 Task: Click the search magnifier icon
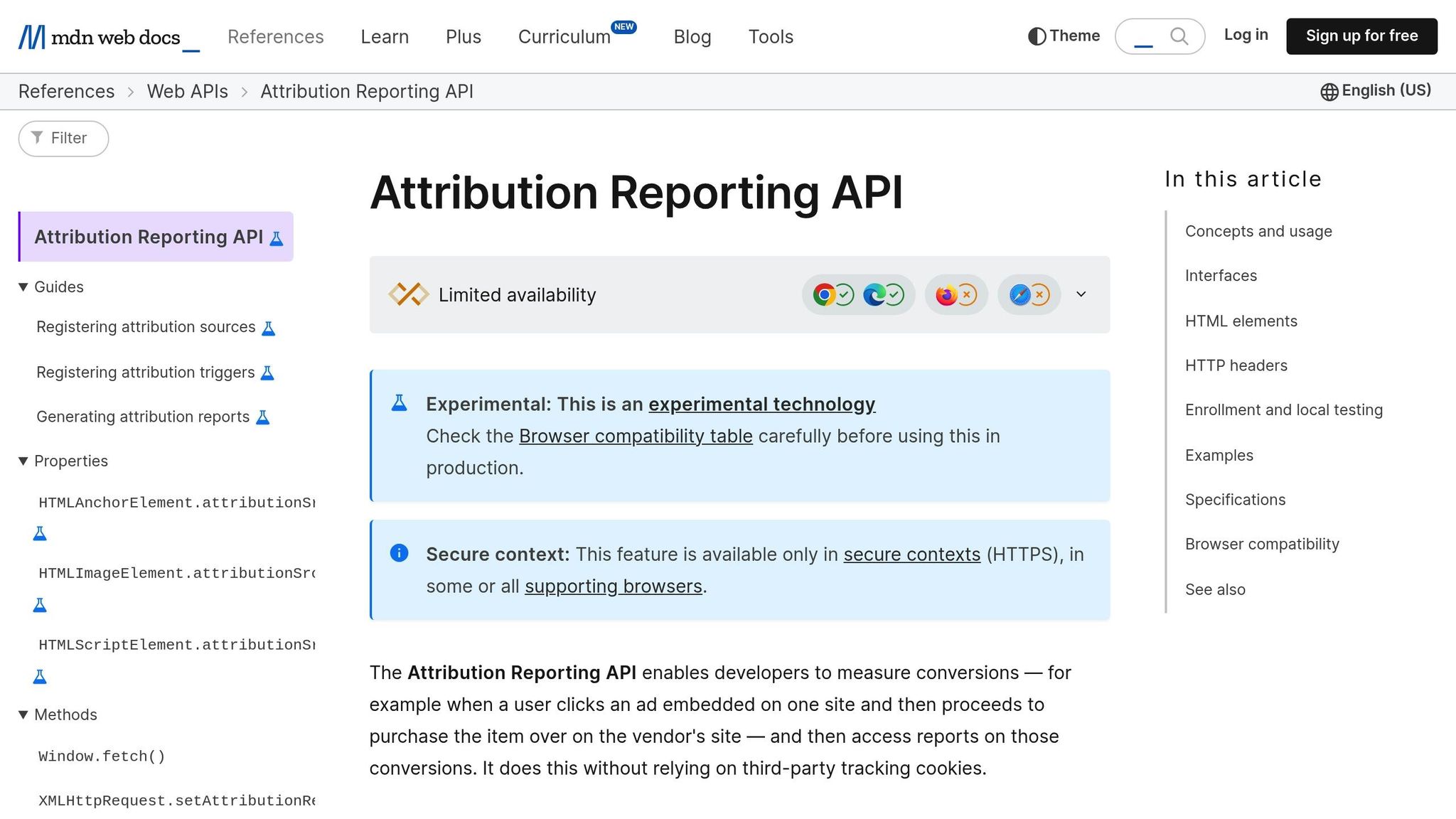point(1179,36)
